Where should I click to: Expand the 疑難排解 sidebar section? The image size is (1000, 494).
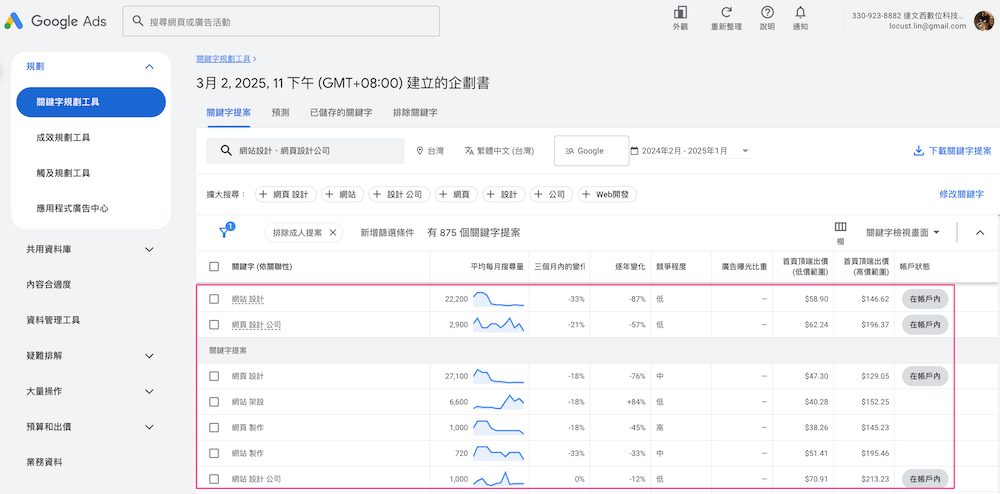pyautogui.click(x=149, y=356)
